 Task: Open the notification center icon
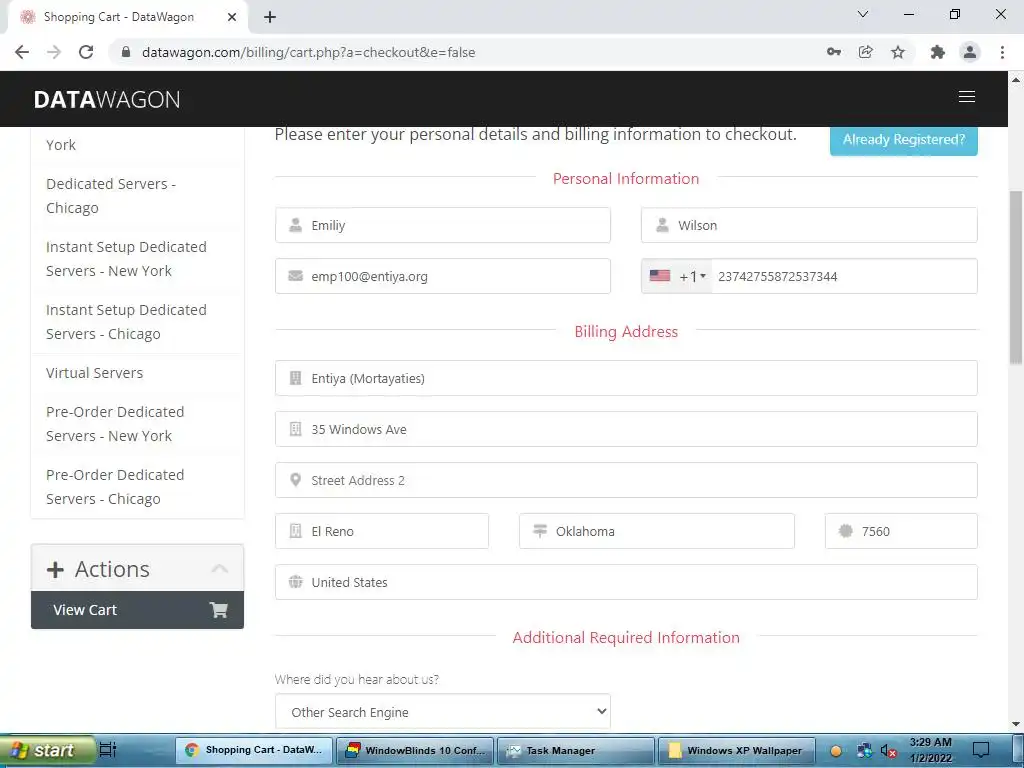(981, 750)
